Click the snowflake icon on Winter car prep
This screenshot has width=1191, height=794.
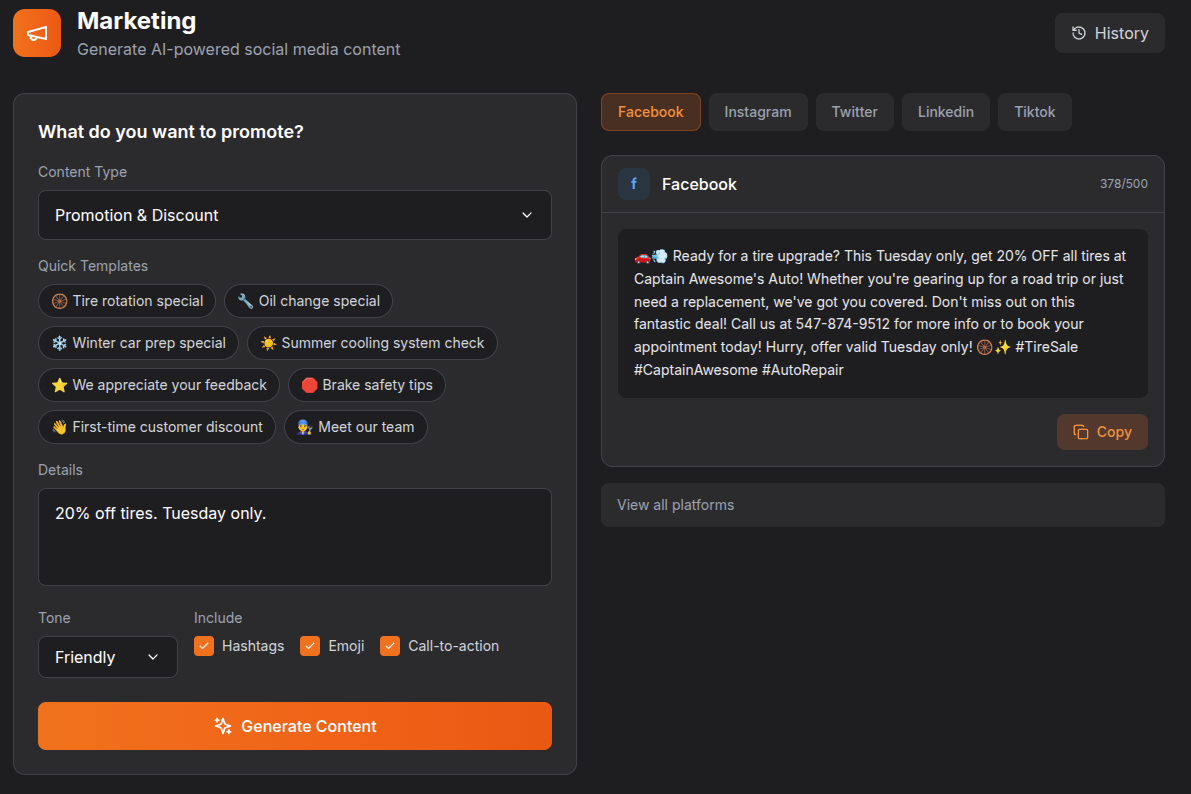(x=59, y=343)
